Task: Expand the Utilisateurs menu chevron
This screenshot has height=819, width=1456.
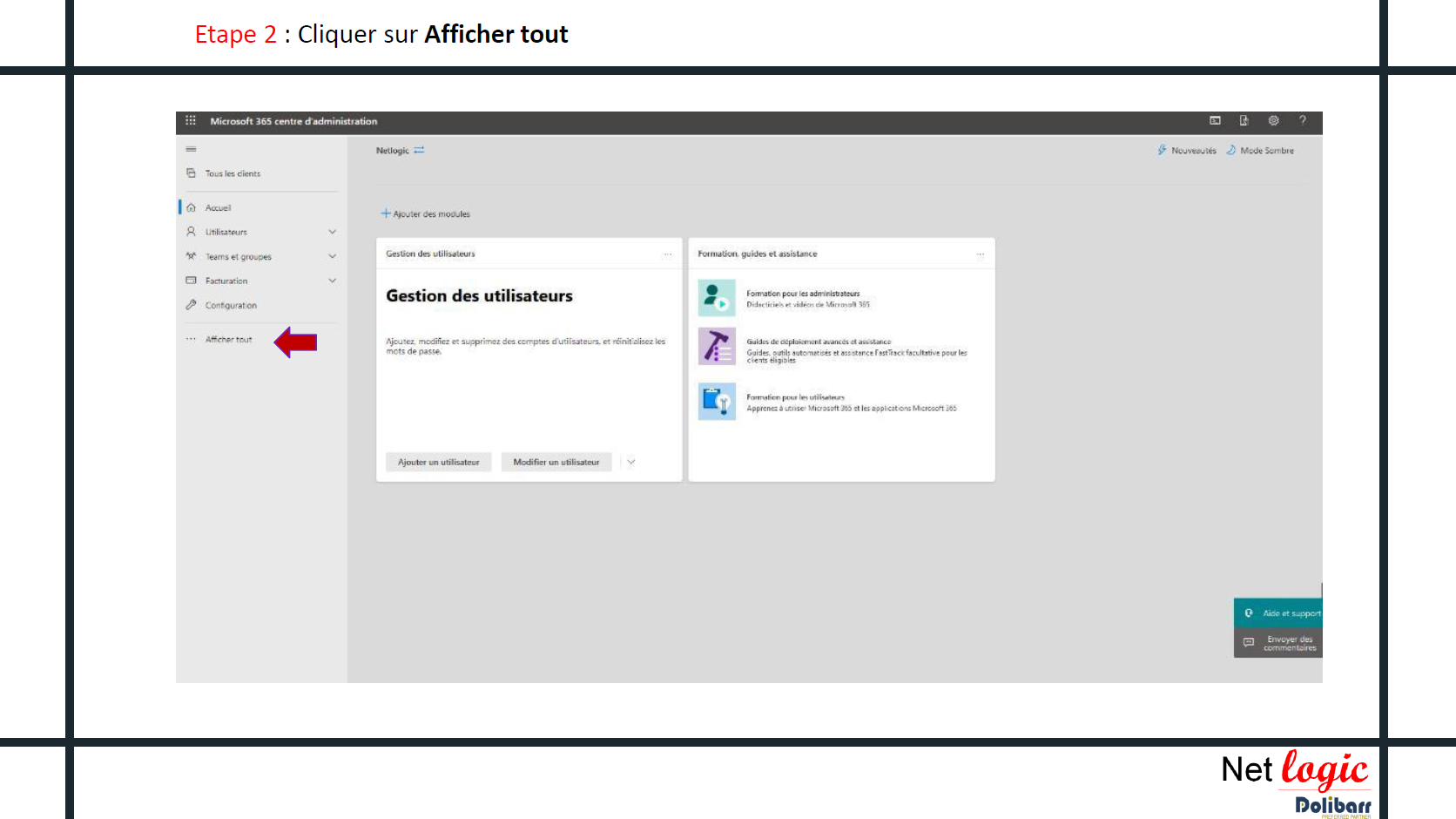Action: (332, 232)
